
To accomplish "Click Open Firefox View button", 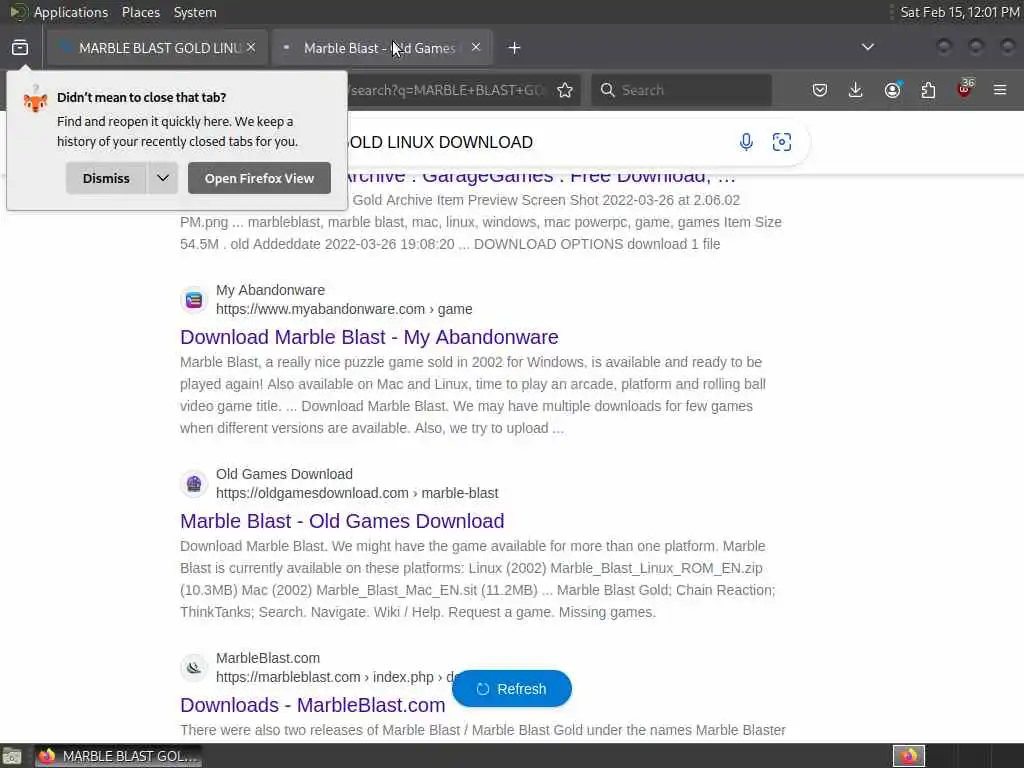I will pyautogui.click(x=259, y=178).
